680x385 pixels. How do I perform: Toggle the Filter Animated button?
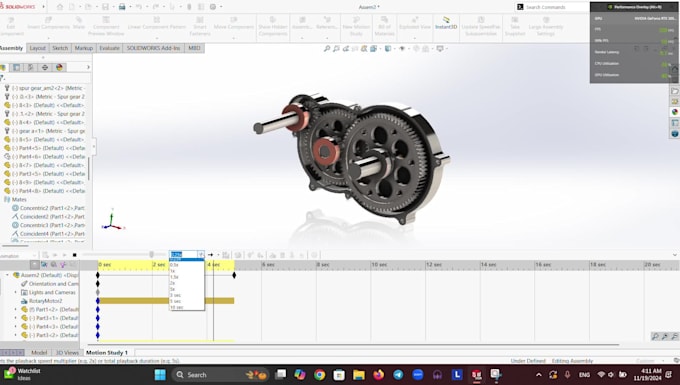(44, 264)
